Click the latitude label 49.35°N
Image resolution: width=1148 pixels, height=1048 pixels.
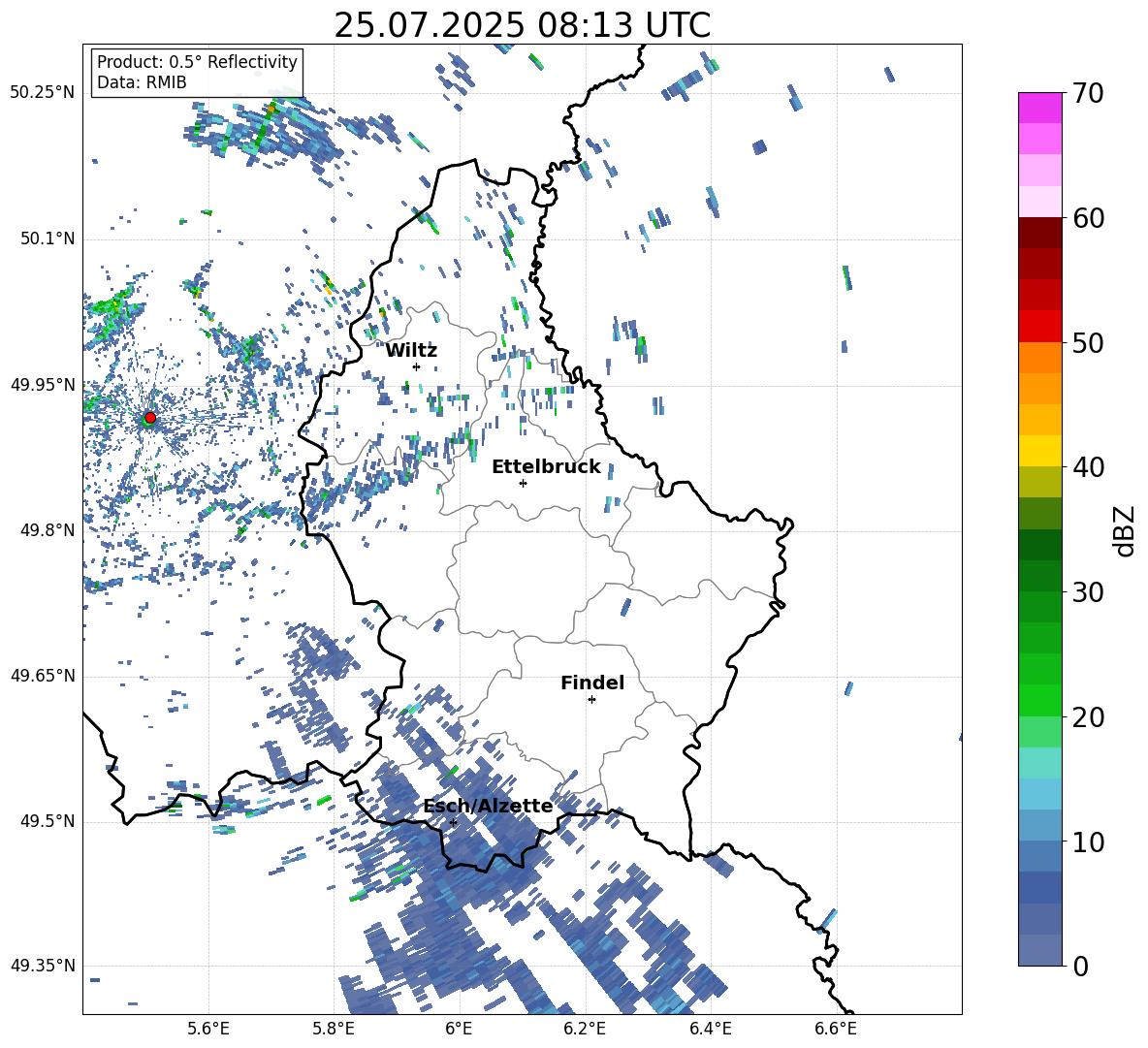[x=43, y=966]
